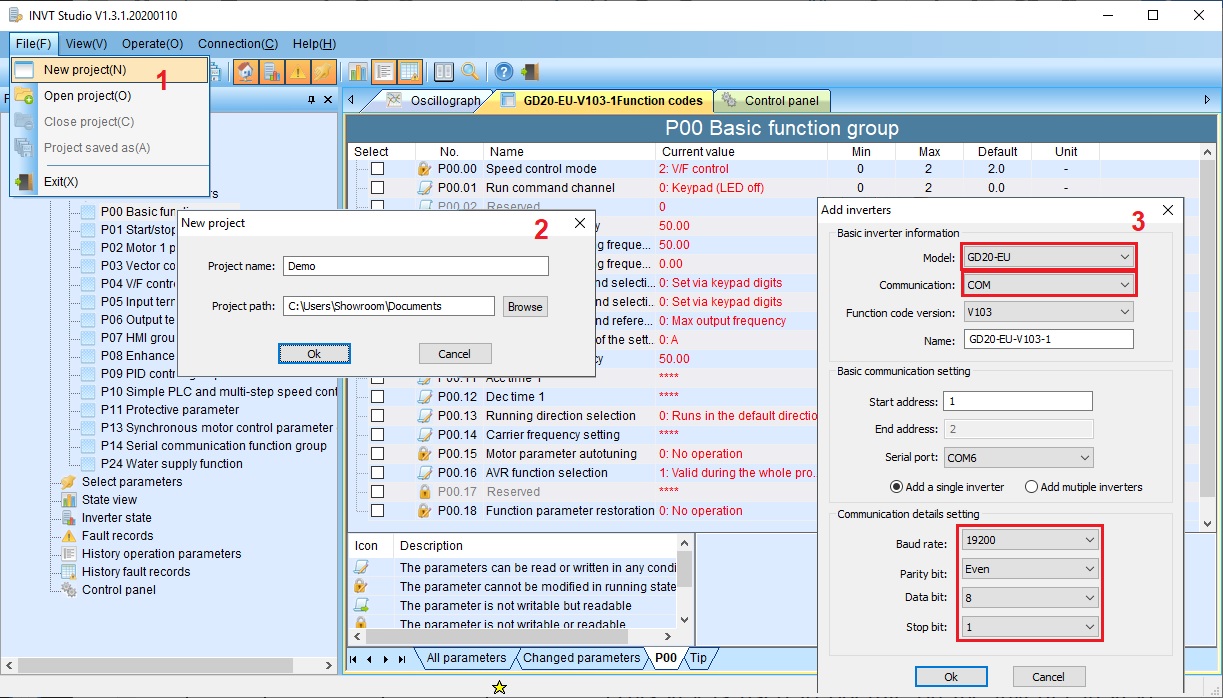Choose New project from File menu
This screenshot has width=1223, height=698.
tap(110, 70)
